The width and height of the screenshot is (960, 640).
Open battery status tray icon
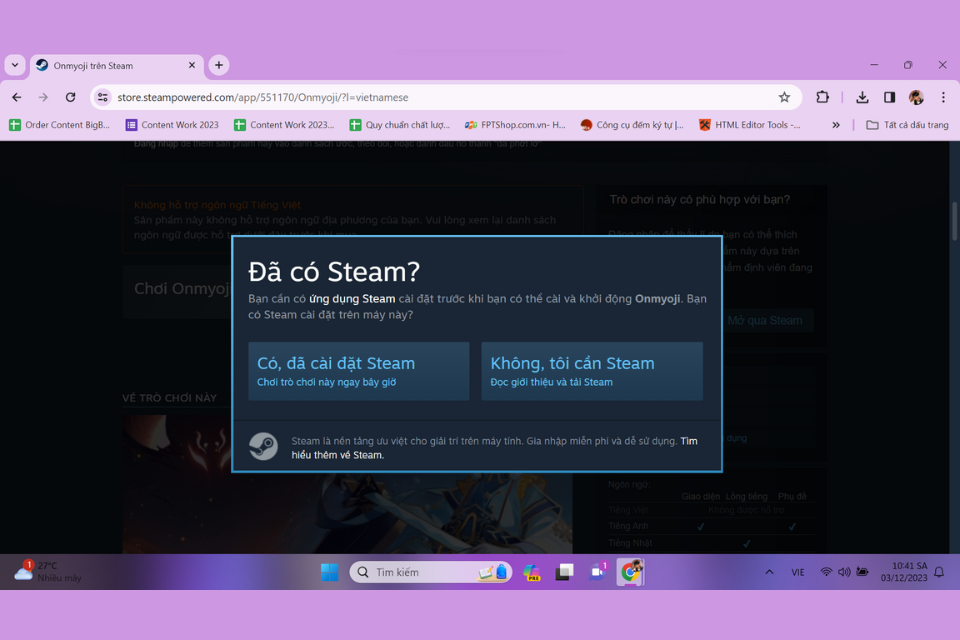pos(863,572)
